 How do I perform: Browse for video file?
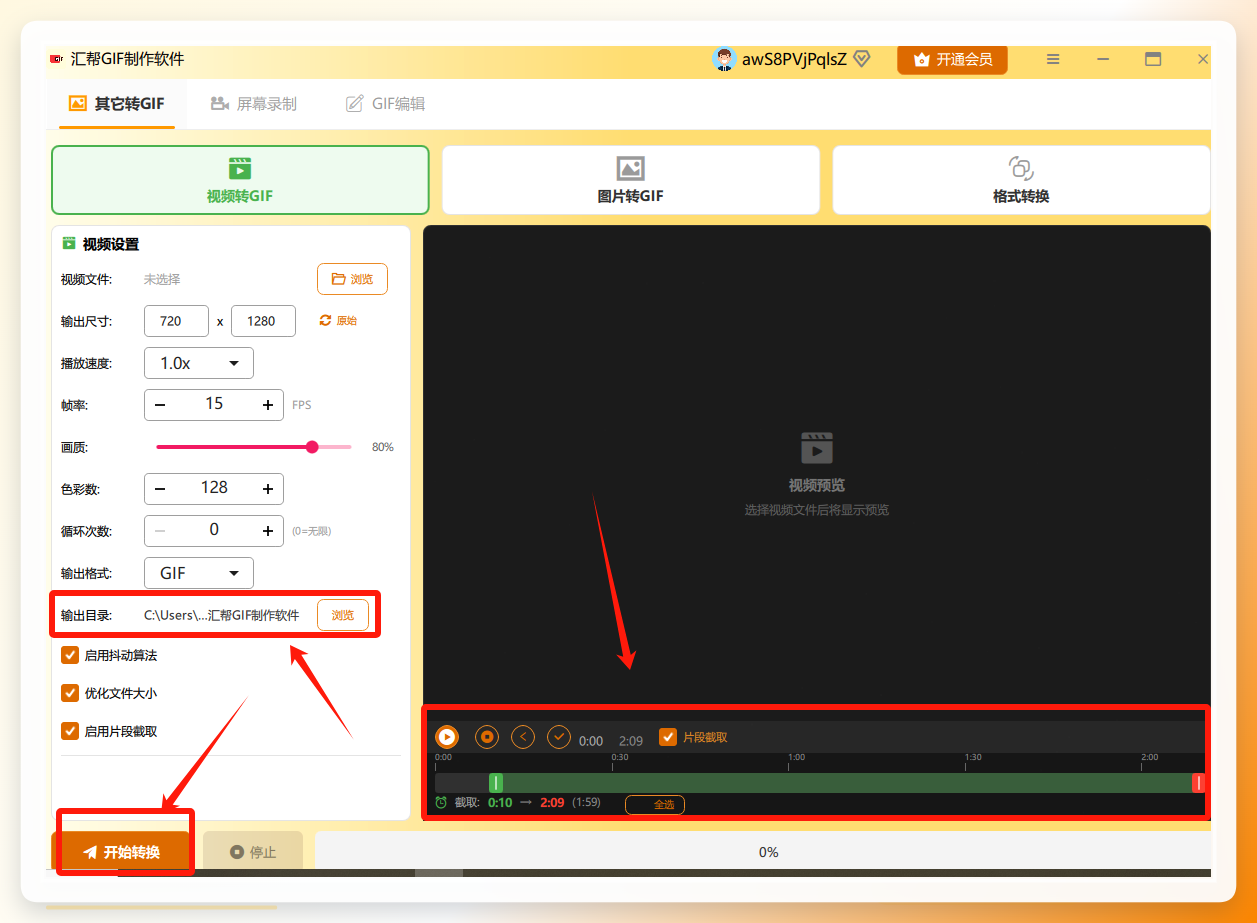(x=352, y=279)
